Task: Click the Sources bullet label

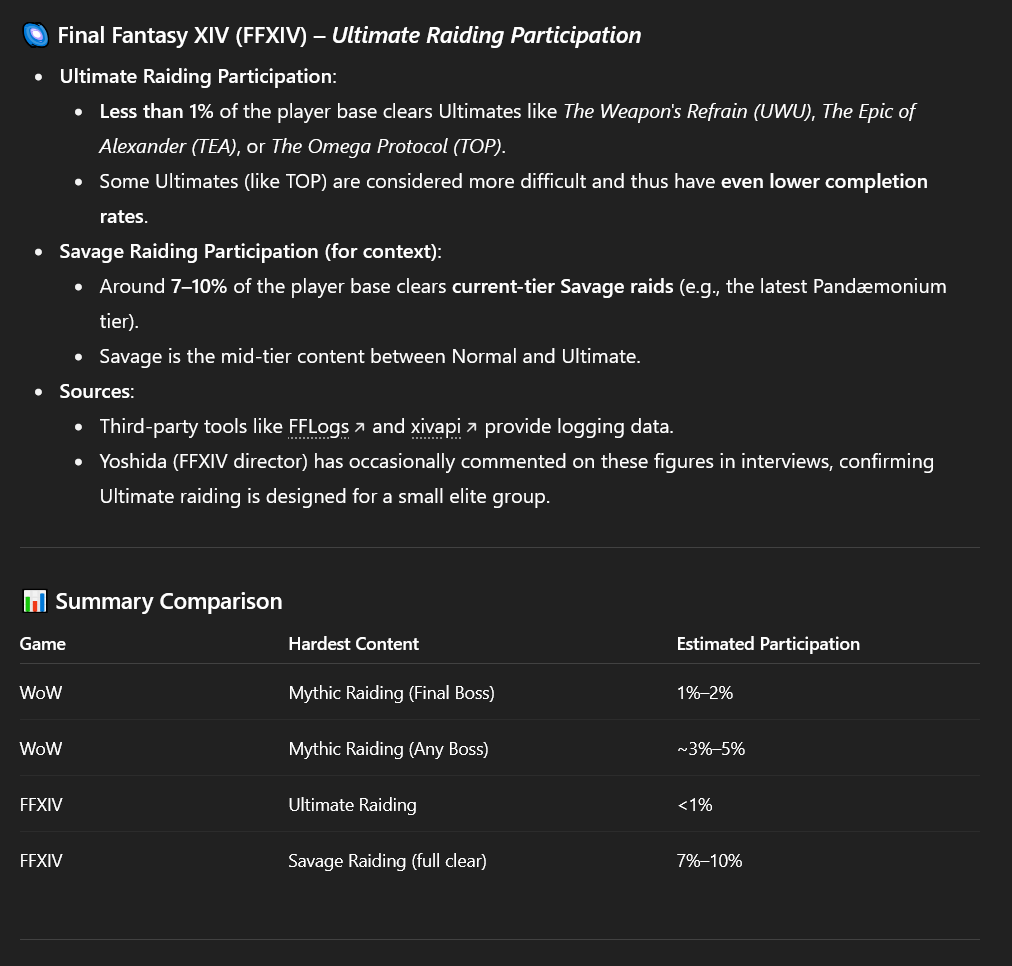Action: tap(97, 391)
